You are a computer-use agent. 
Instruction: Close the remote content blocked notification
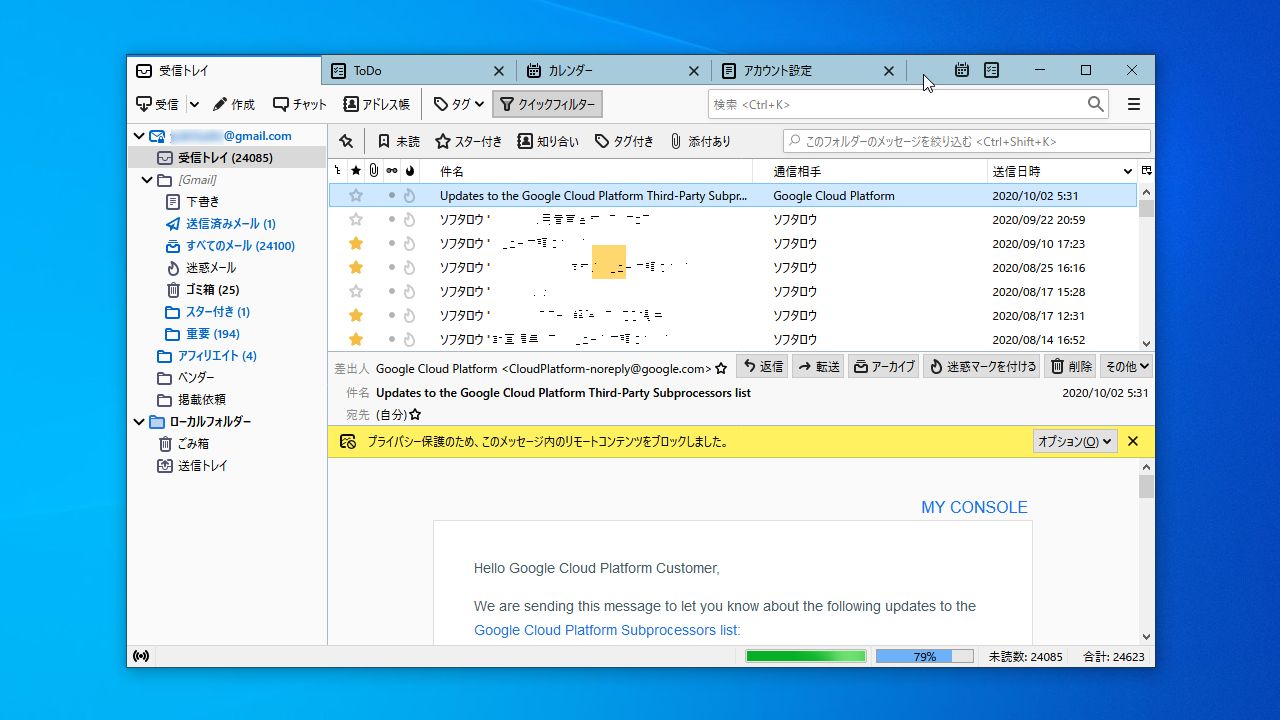click(x=1133, y=441)
